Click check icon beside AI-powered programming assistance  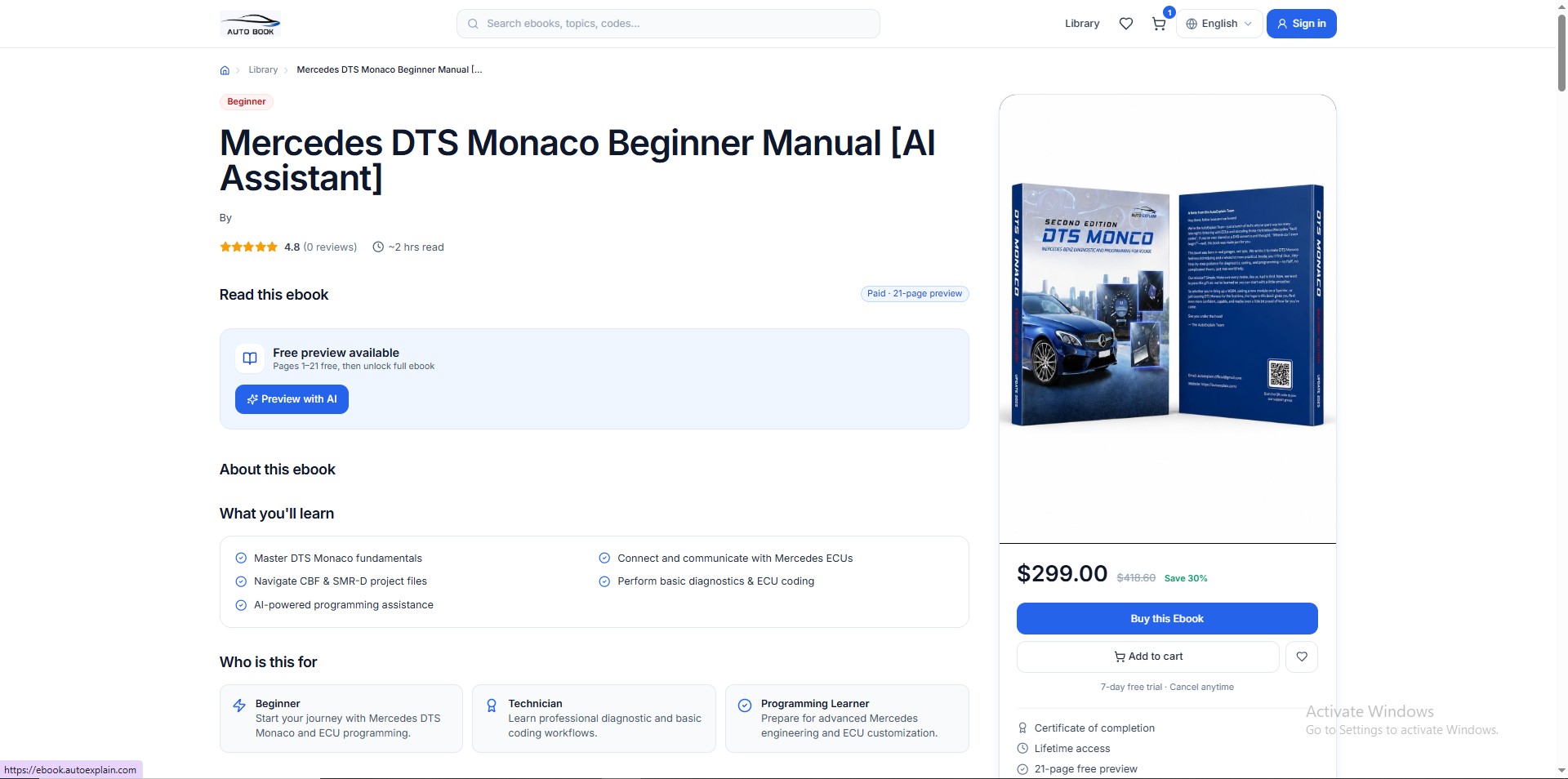click(241, 605)
